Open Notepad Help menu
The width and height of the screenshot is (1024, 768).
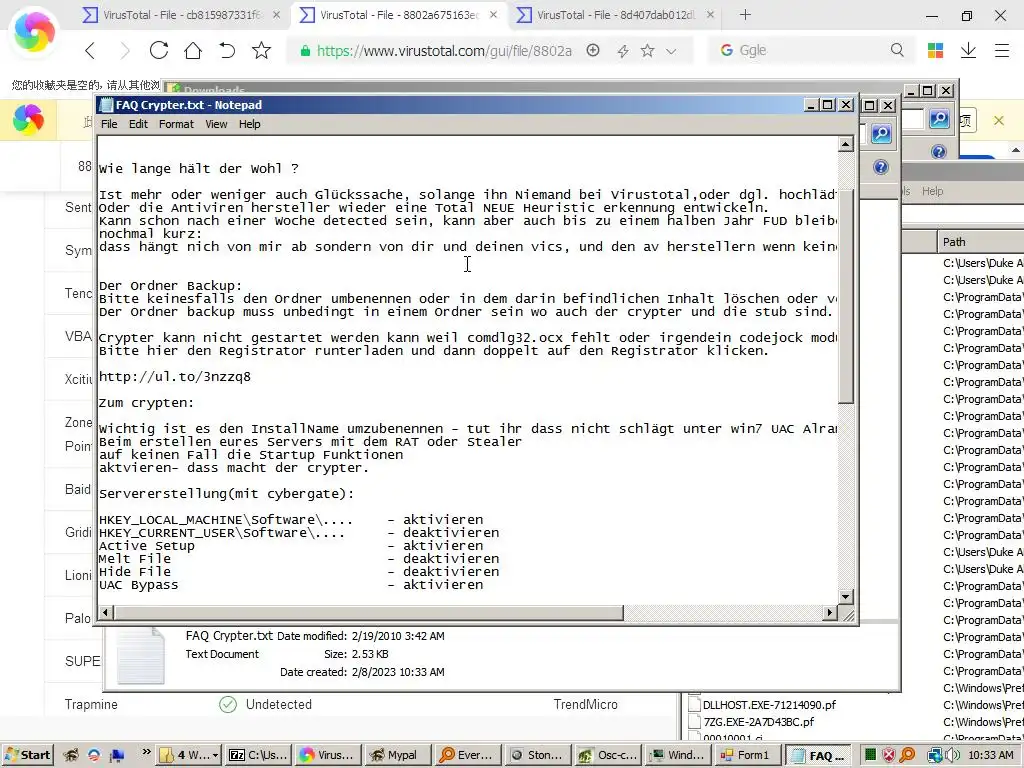[249, 124]
